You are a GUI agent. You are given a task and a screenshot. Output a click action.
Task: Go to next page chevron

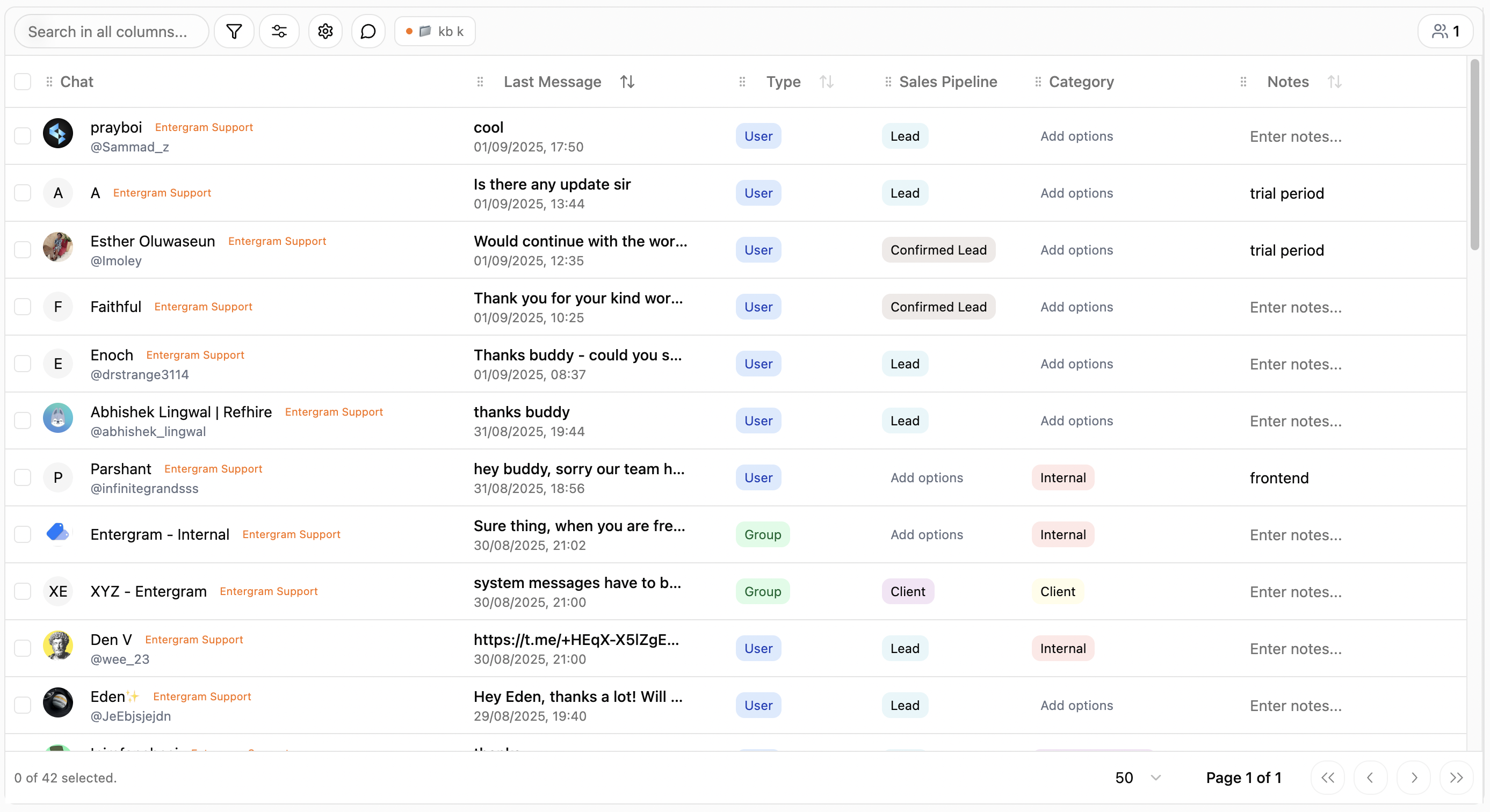[x=1413, y=777]
